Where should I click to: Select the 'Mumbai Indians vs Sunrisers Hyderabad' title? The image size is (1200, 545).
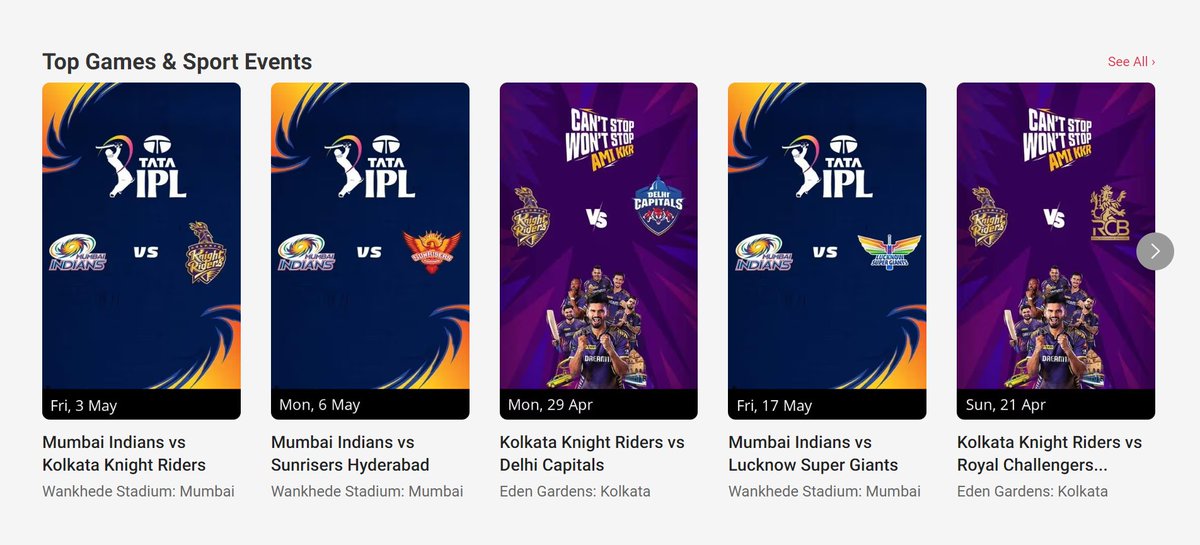coord(350,453)
